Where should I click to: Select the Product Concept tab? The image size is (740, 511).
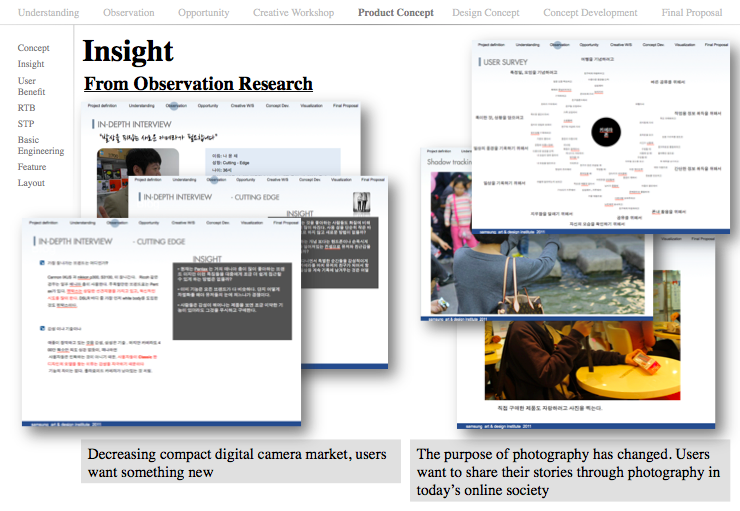pyautogui.click(x=395, y=13)
